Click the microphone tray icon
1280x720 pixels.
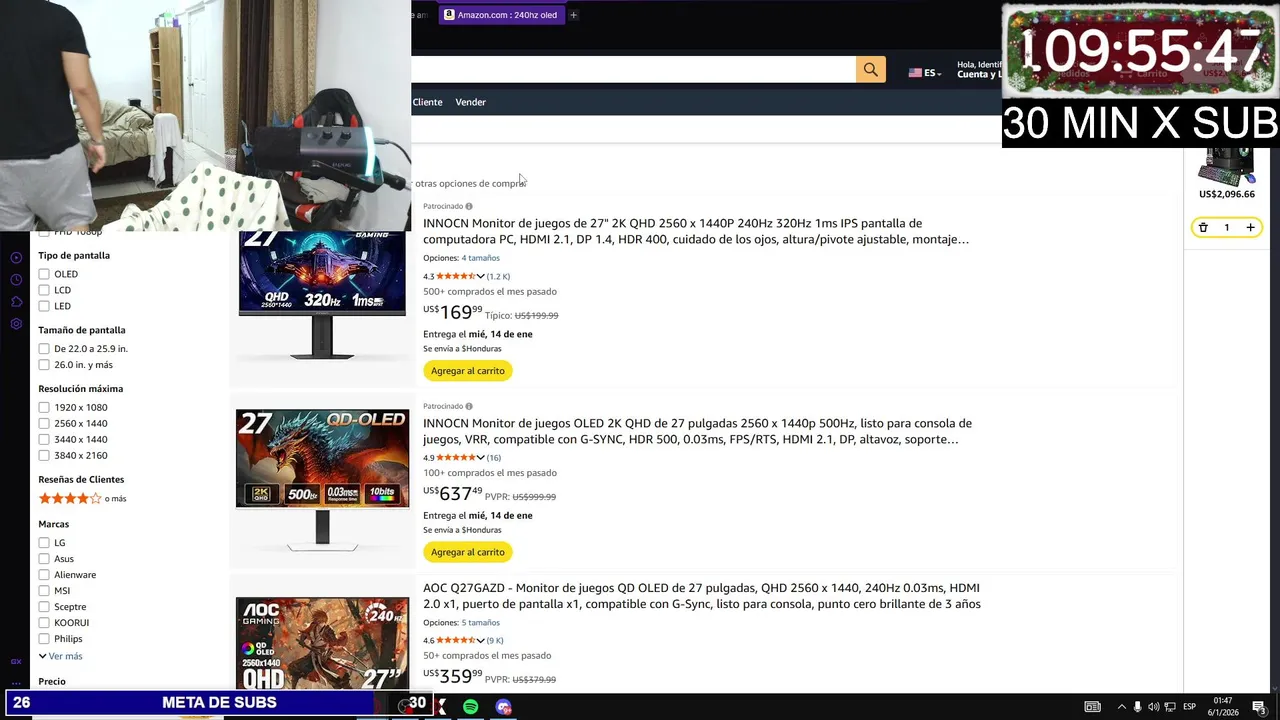[x=1137, y=707]
